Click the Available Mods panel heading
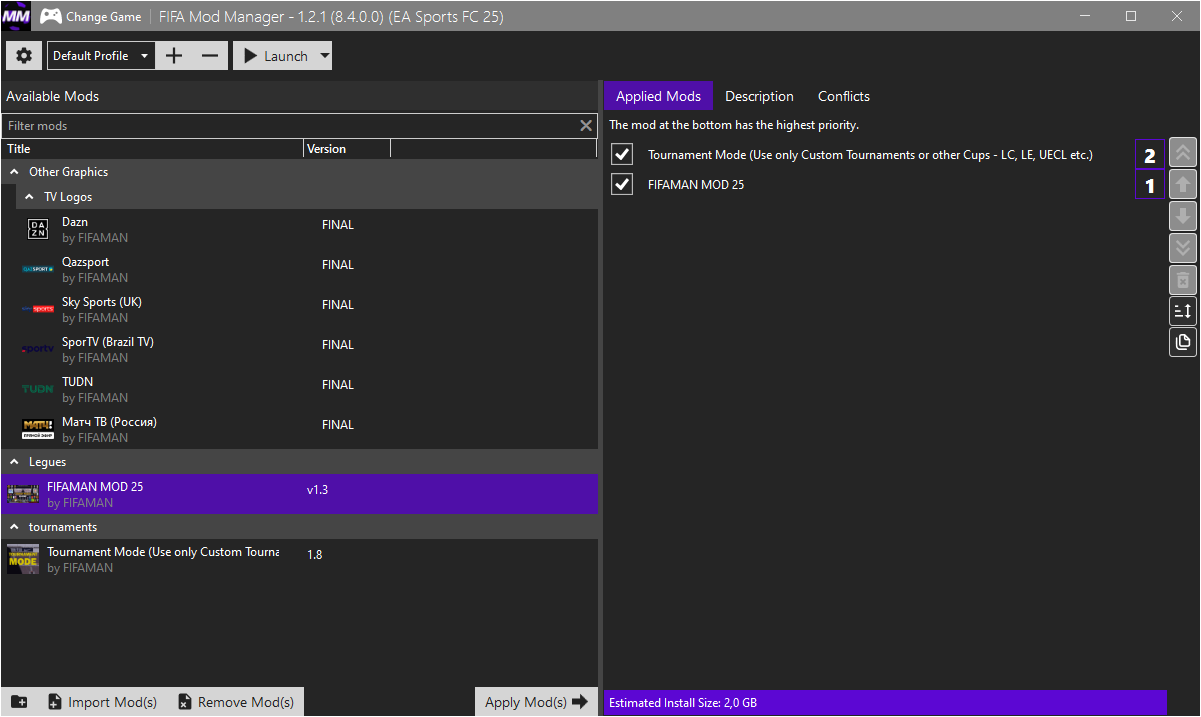The width and height of the screenshot is (1201, 717). 53,97
